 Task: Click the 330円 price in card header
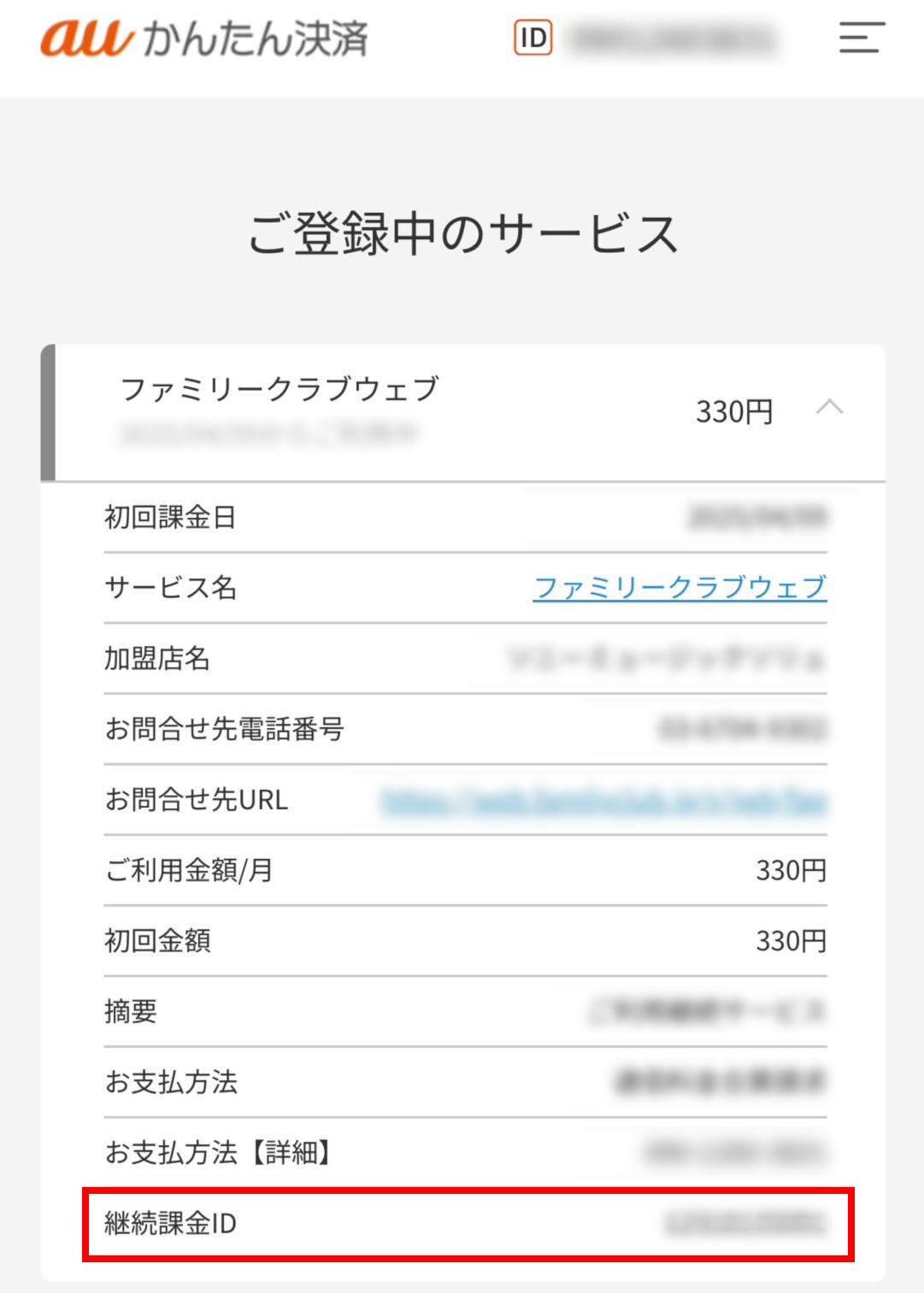coord(734,412)
